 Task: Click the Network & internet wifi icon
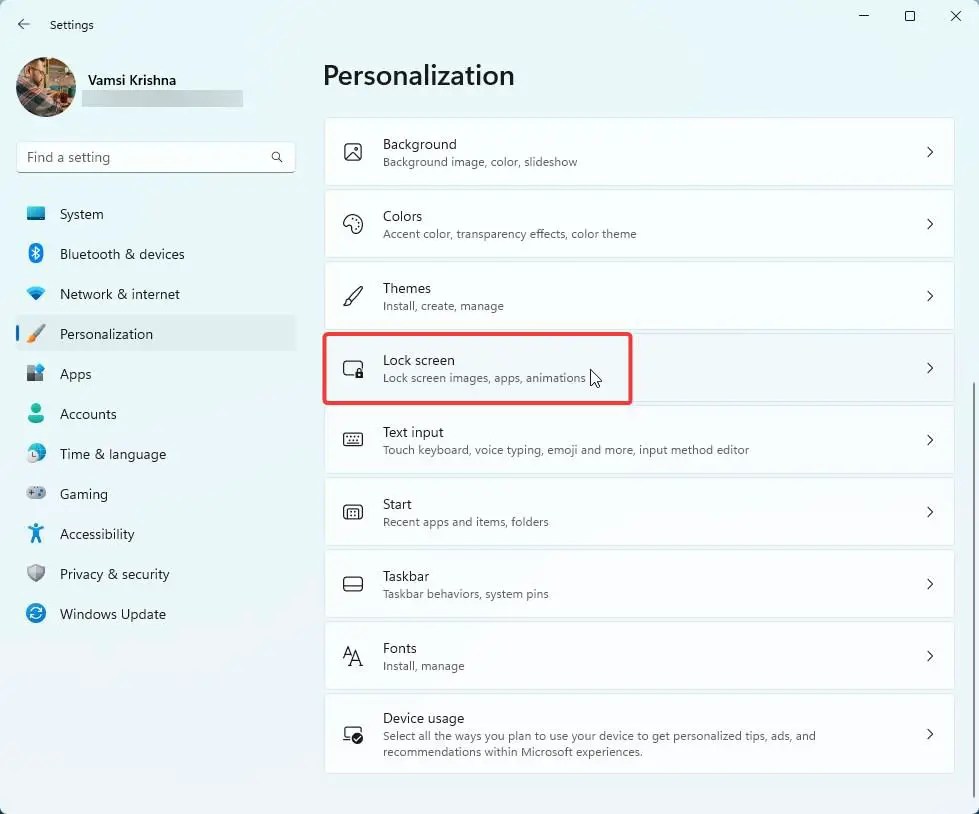36,294
